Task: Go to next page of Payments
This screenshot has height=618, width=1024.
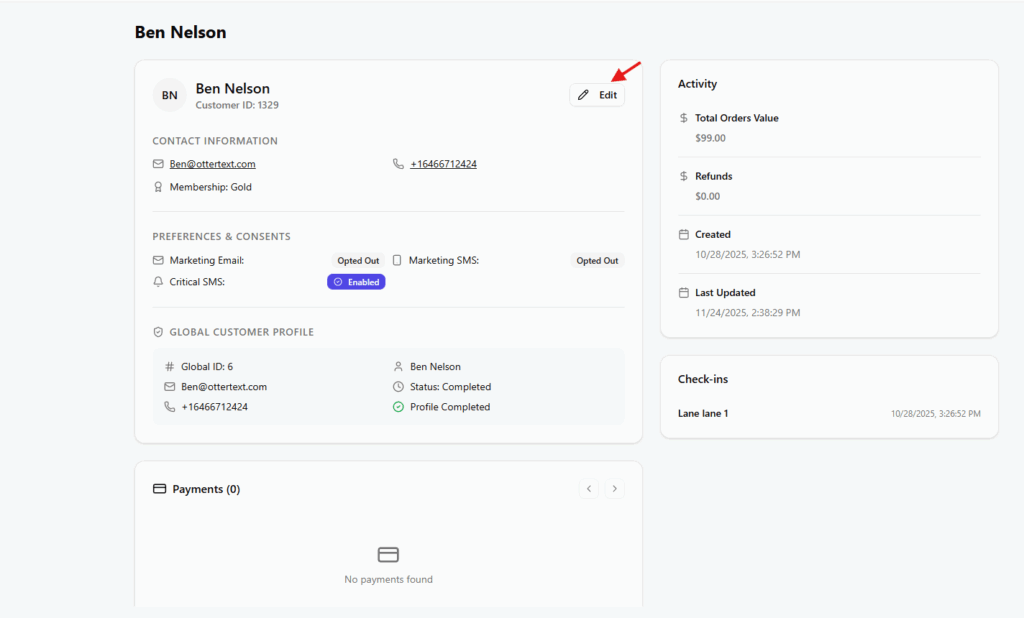Action: (x=615, y=489)
